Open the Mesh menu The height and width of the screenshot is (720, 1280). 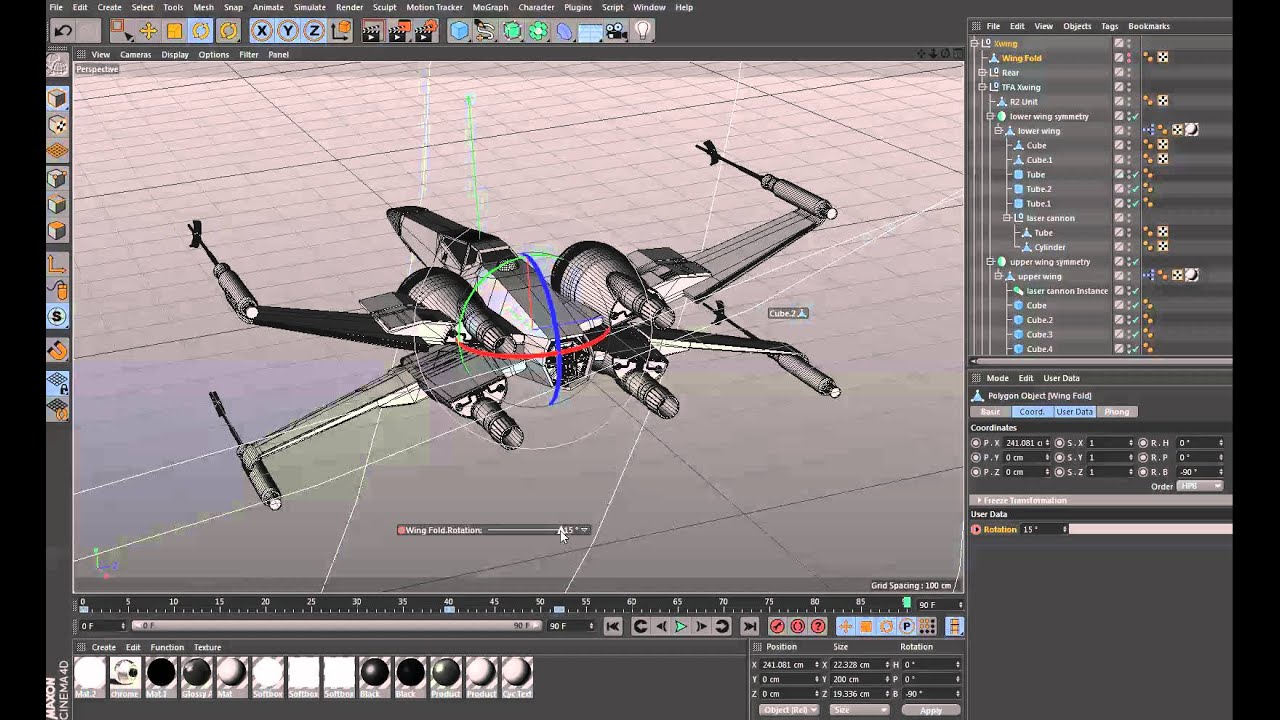click(x=203, y=7)
